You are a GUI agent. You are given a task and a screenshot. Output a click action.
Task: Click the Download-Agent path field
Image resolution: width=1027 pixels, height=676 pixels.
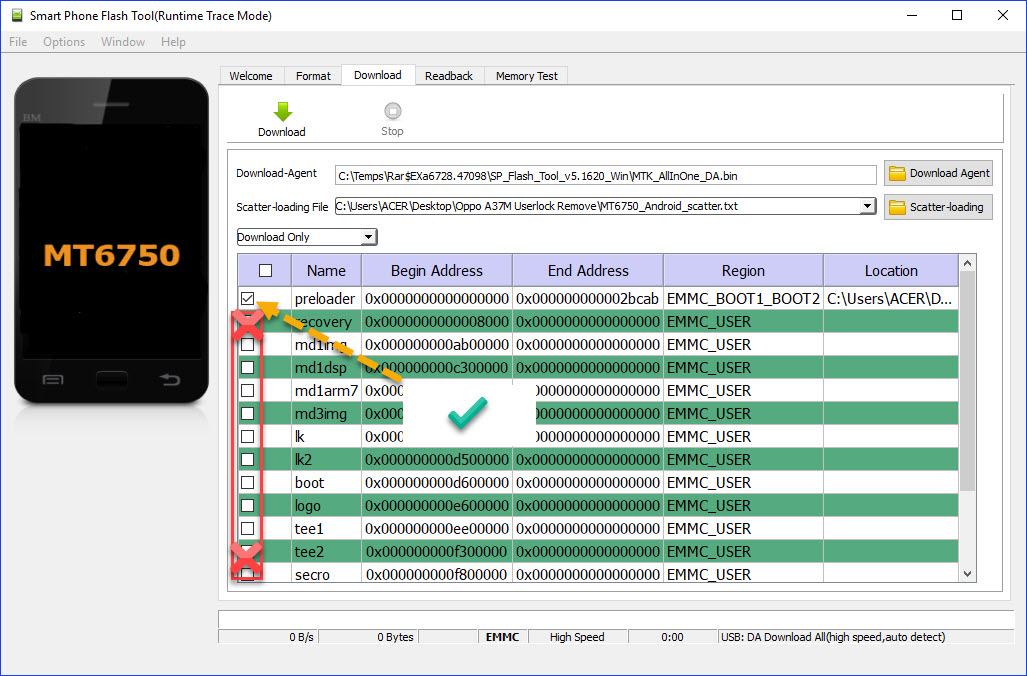pos(605,176)
